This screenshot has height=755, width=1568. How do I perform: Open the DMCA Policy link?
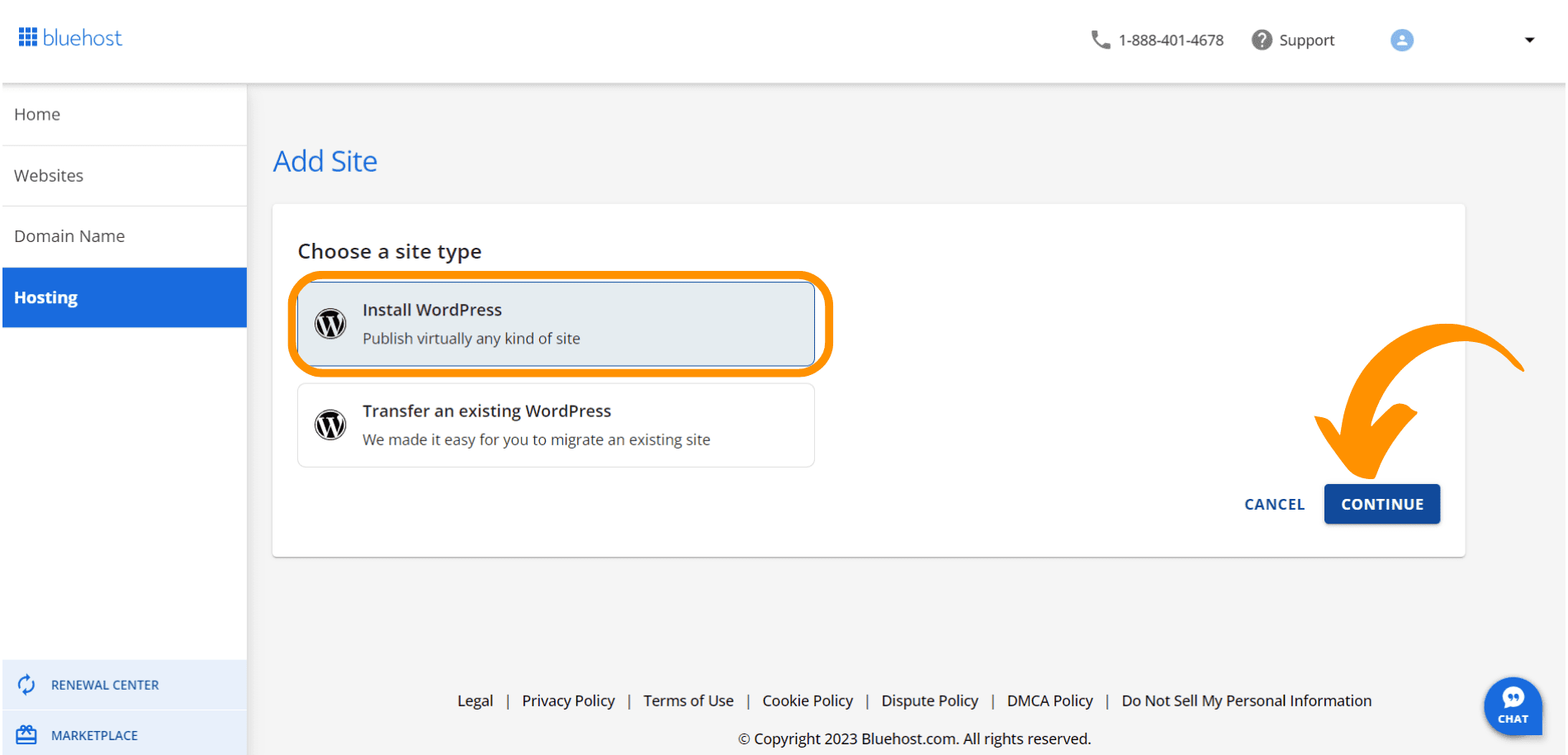tap(1049, 700)
